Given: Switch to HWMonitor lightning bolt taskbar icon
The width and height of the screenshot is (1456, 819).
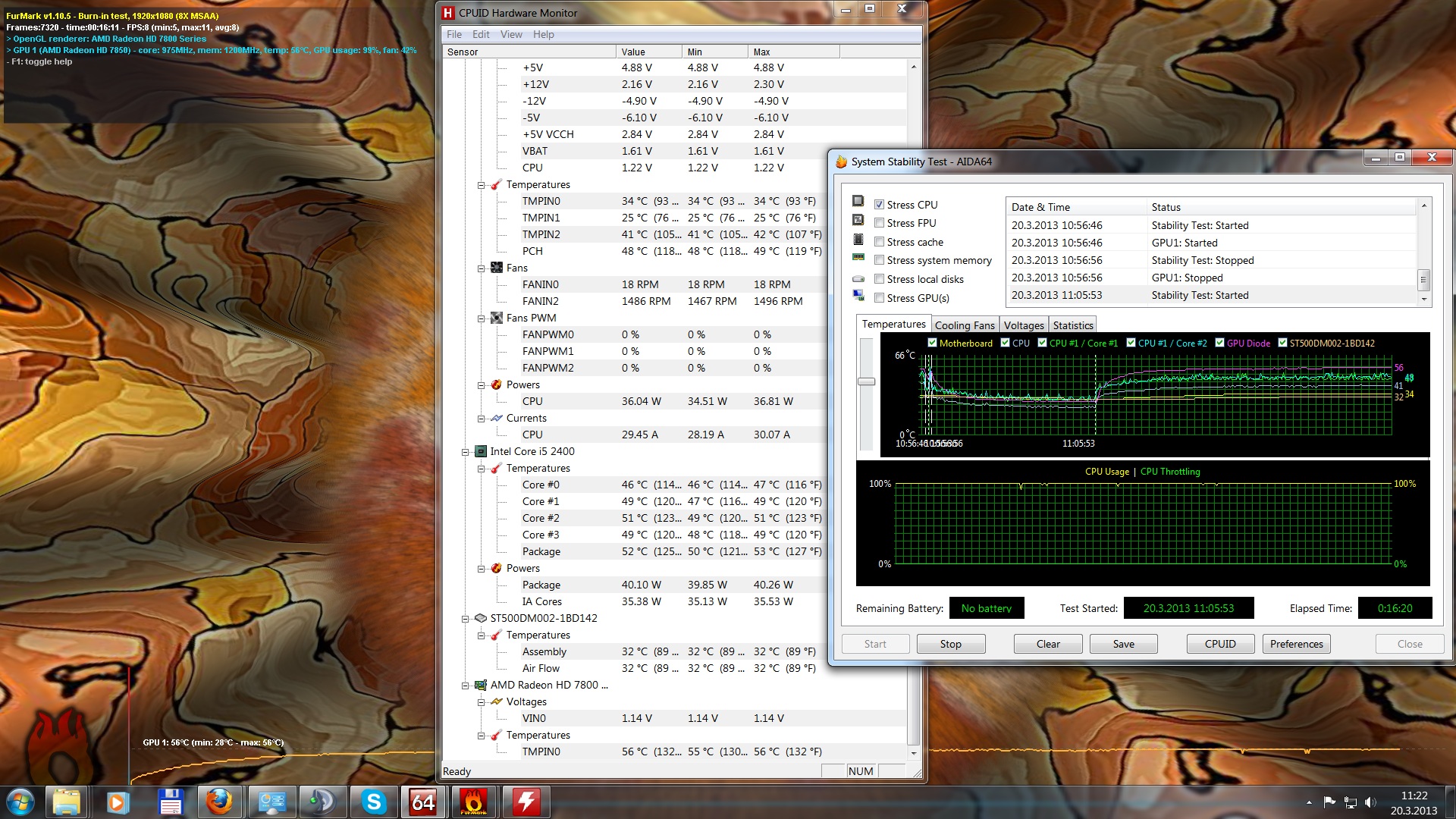Looking at the screenshot, I should click(x=526, y=802).
